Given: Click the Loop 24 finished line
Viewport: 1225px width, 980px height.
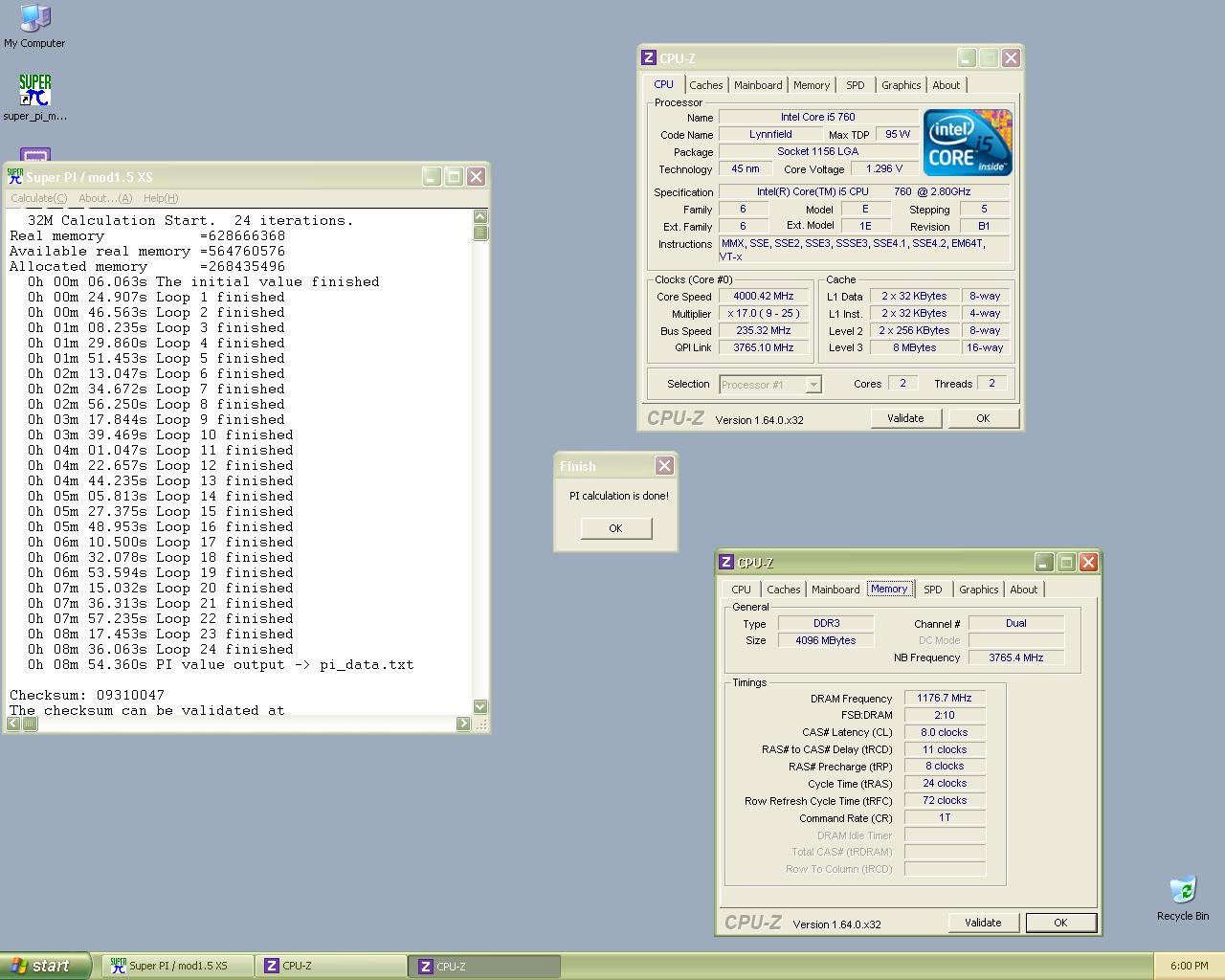Looking at the screenshot, I should tap(160, 649).
